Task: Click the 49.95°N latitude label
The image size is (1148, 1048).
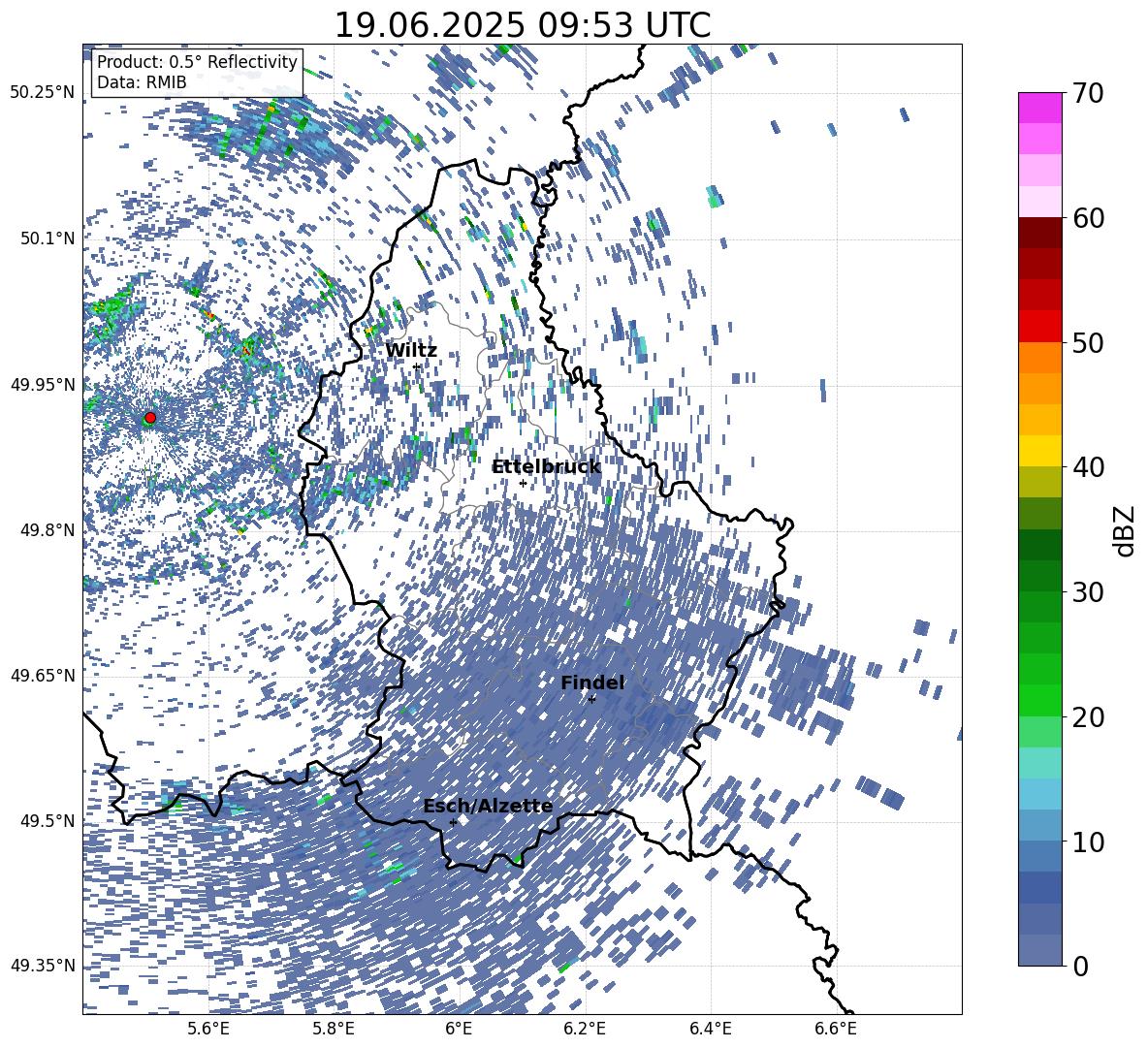Action: (44, 384)
